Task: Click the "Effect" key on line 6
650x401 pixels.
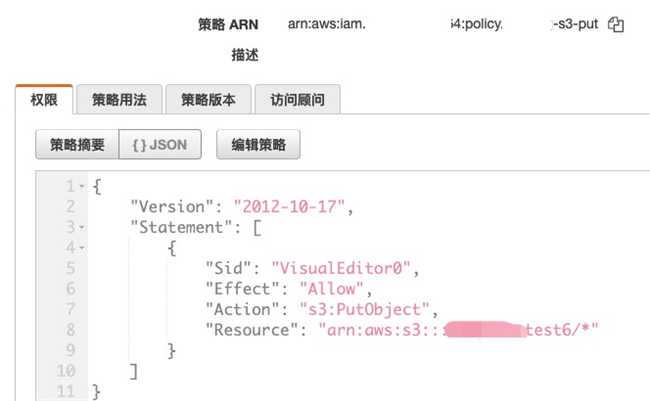Action: pyautogui.click(x=242, y=289)
